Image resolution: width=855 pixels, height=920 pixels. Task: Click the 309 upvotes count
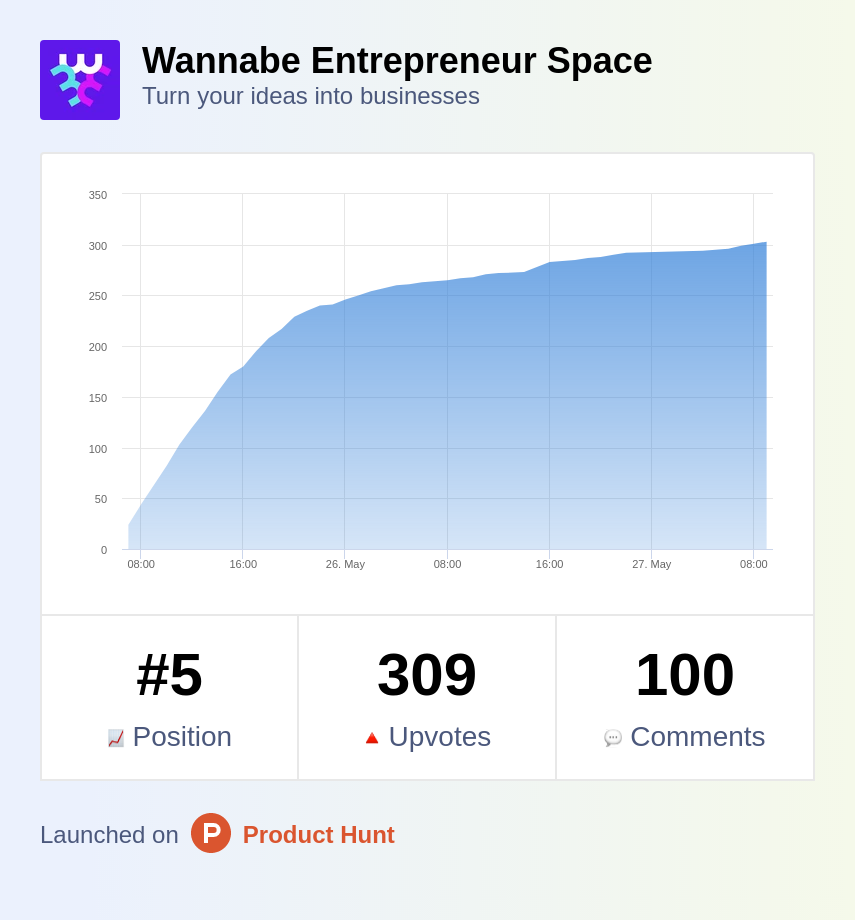coord(427,674)
